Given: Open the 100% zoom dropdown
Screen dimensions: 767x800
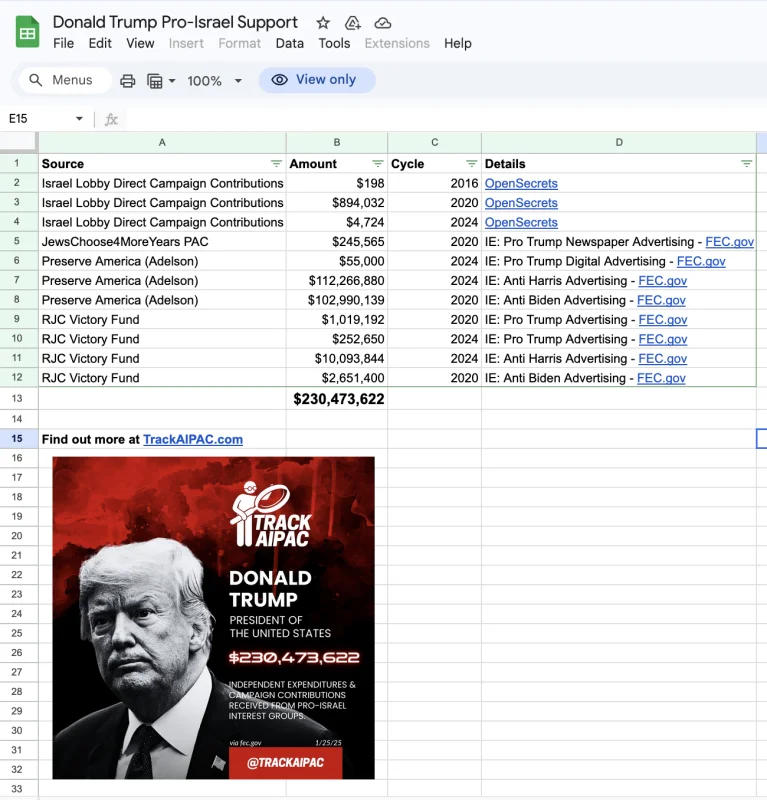Looking at the screenshot, I should [x=214, y=81].
